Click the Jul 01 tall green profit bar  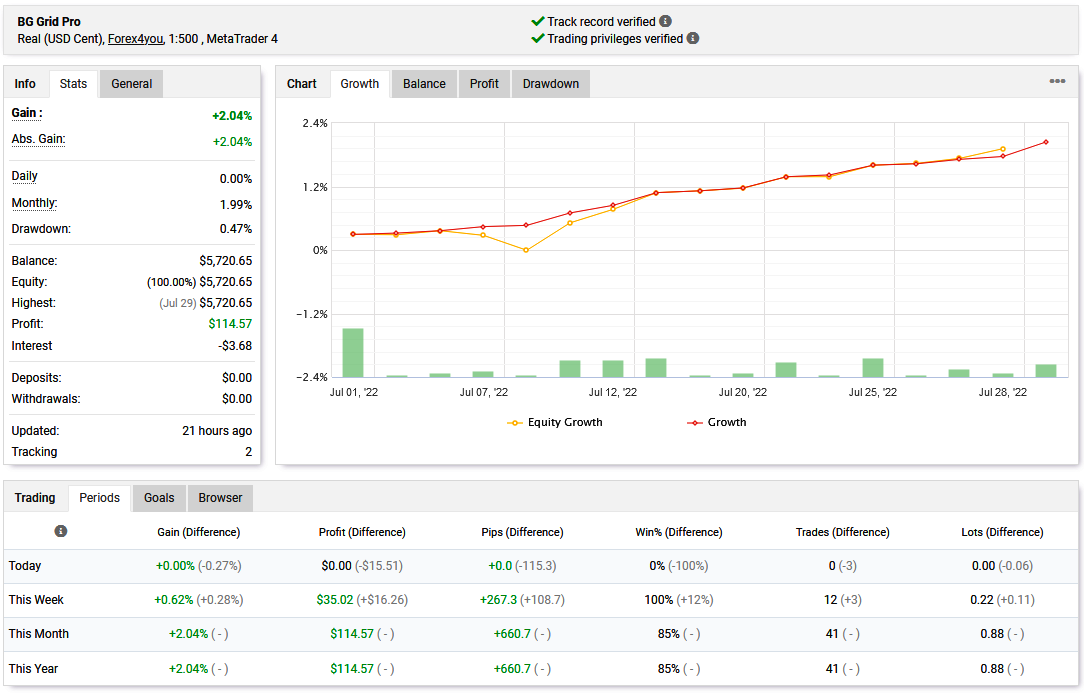pyautogui.click(x=353, y=353)
